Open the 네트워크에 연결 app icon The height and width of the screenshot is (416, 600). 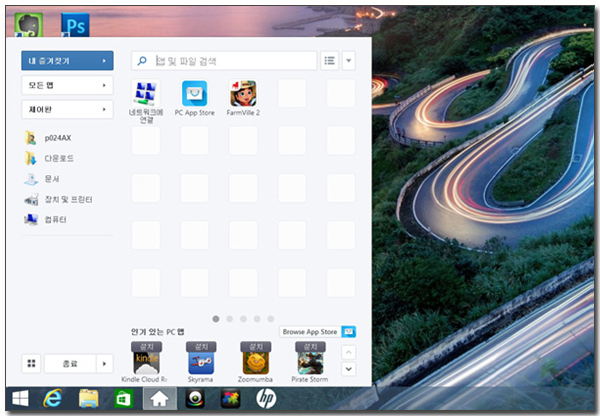(x=146, y=93)
